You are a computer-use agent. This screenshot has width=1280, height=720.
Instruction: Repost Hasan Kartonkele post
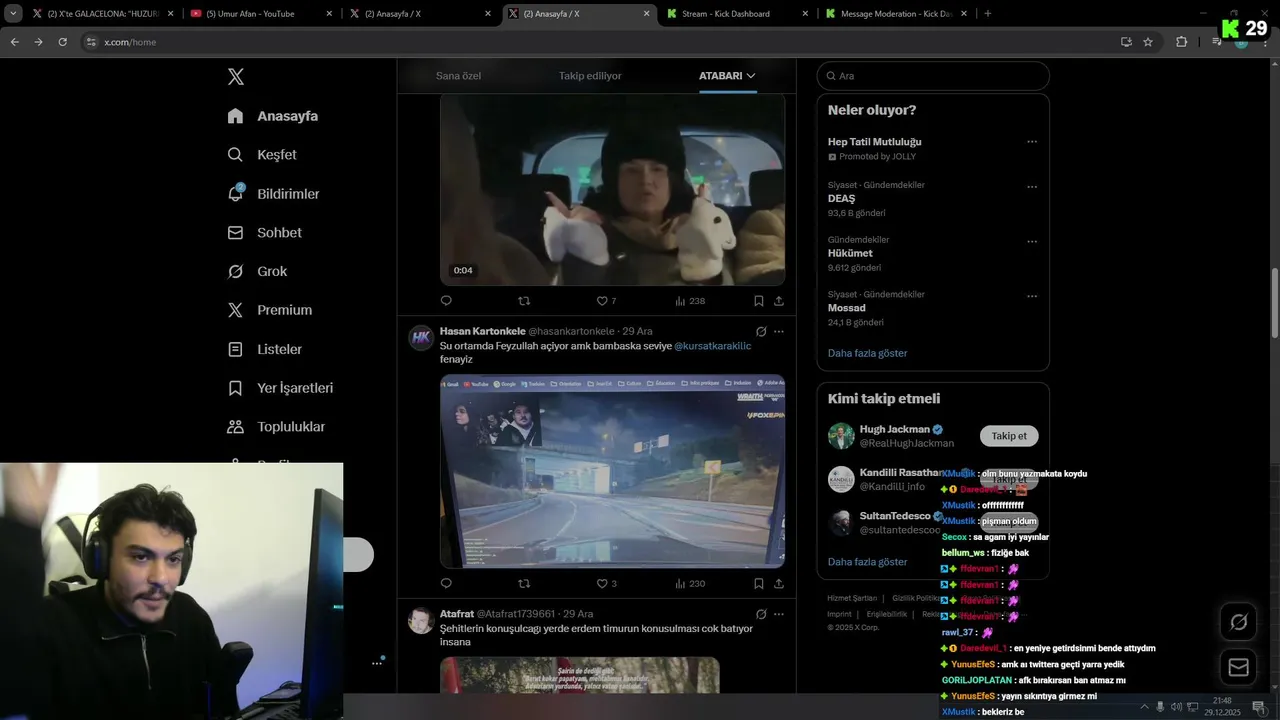point(524,584)
